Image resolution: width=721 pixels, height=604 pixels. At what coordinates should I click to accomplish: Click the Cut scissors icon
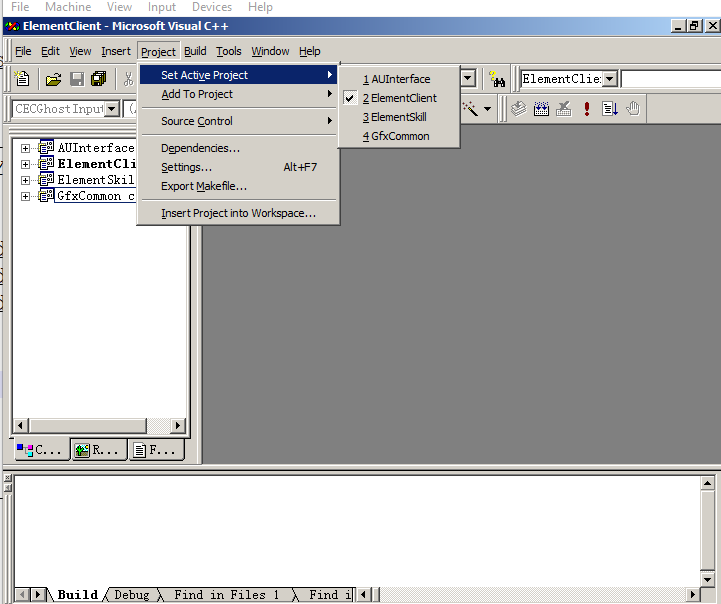[128, 79]
